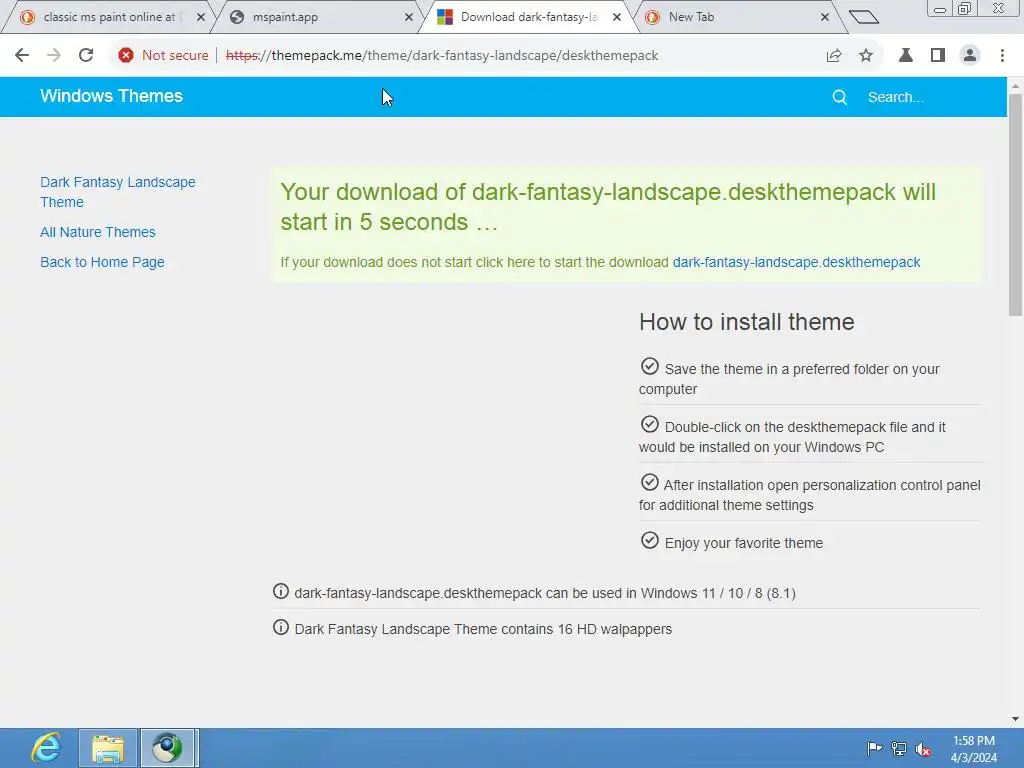The width and height of the screenshot is (1024, 768).
Task: Reload the current page
Action: (x=86, y=56)
